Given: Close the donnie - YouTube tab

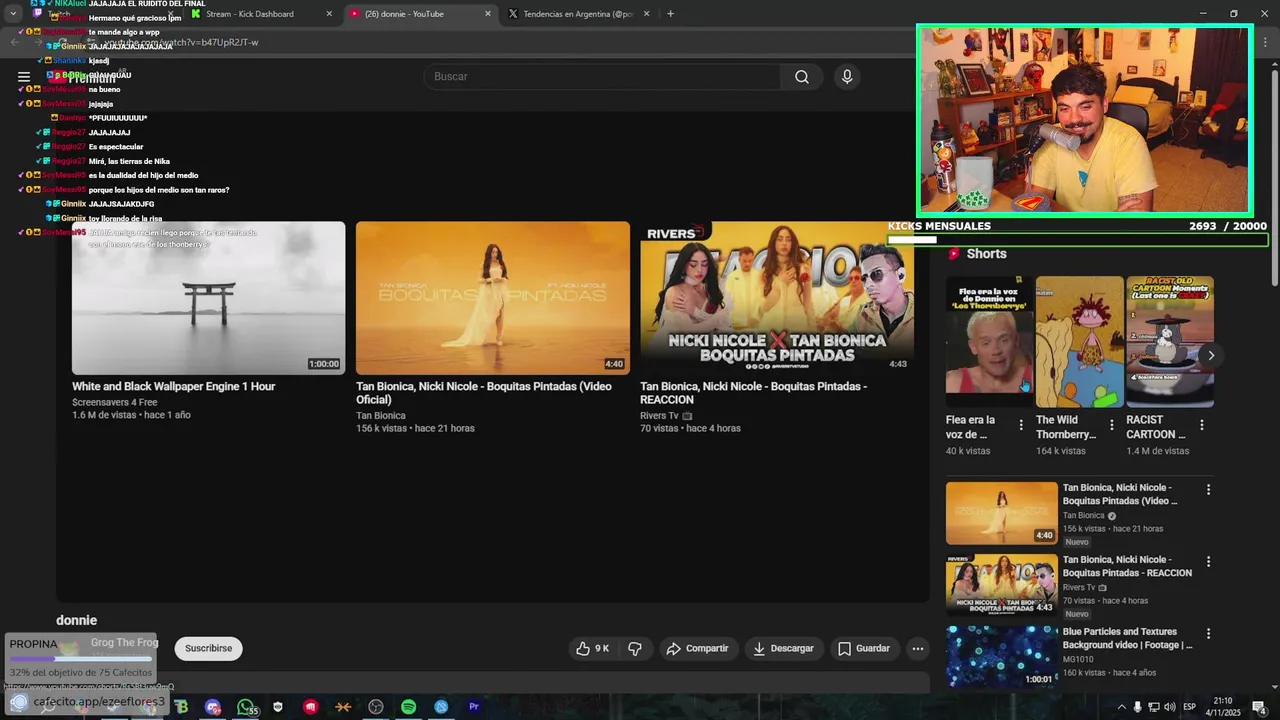Looking at the screenshot, I should tap(488, 14).
